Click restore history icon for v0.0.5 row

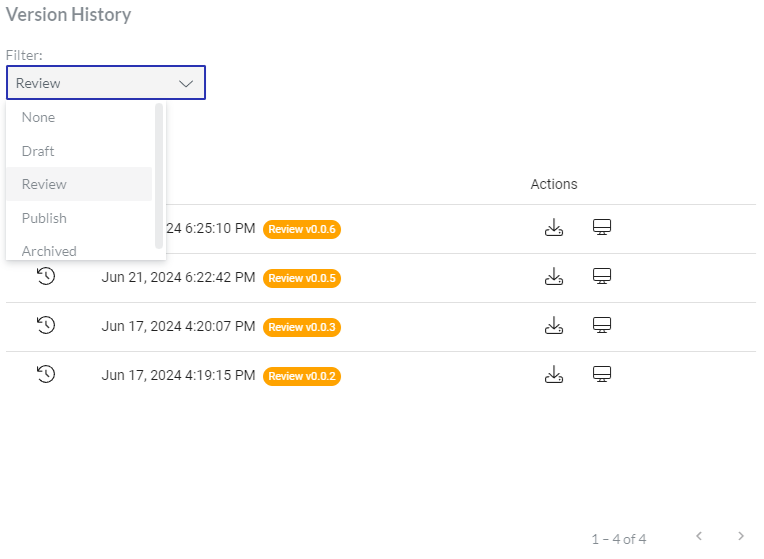click(x=46, y=276)
